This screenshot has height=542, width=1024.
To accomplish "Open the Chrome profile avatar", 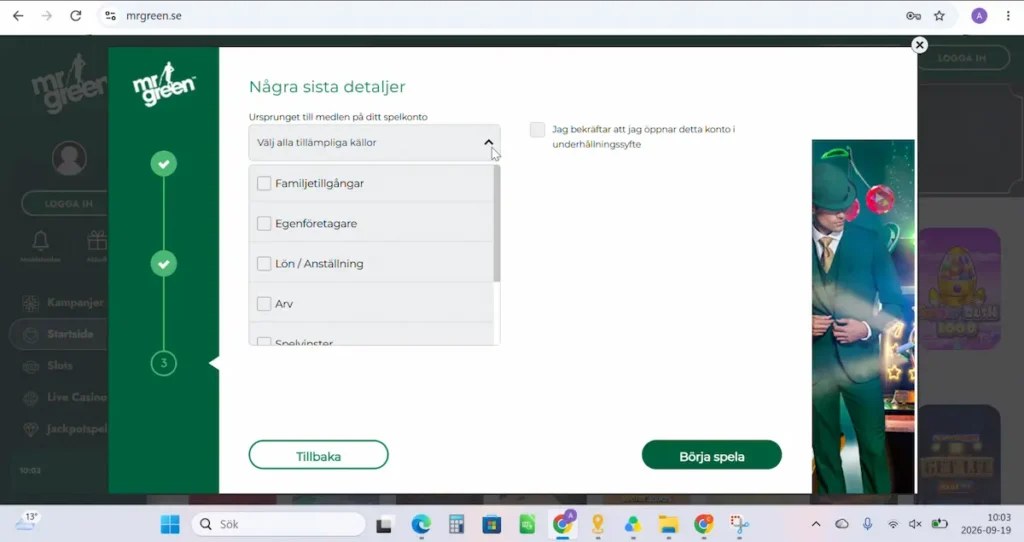I will [979, 16].
